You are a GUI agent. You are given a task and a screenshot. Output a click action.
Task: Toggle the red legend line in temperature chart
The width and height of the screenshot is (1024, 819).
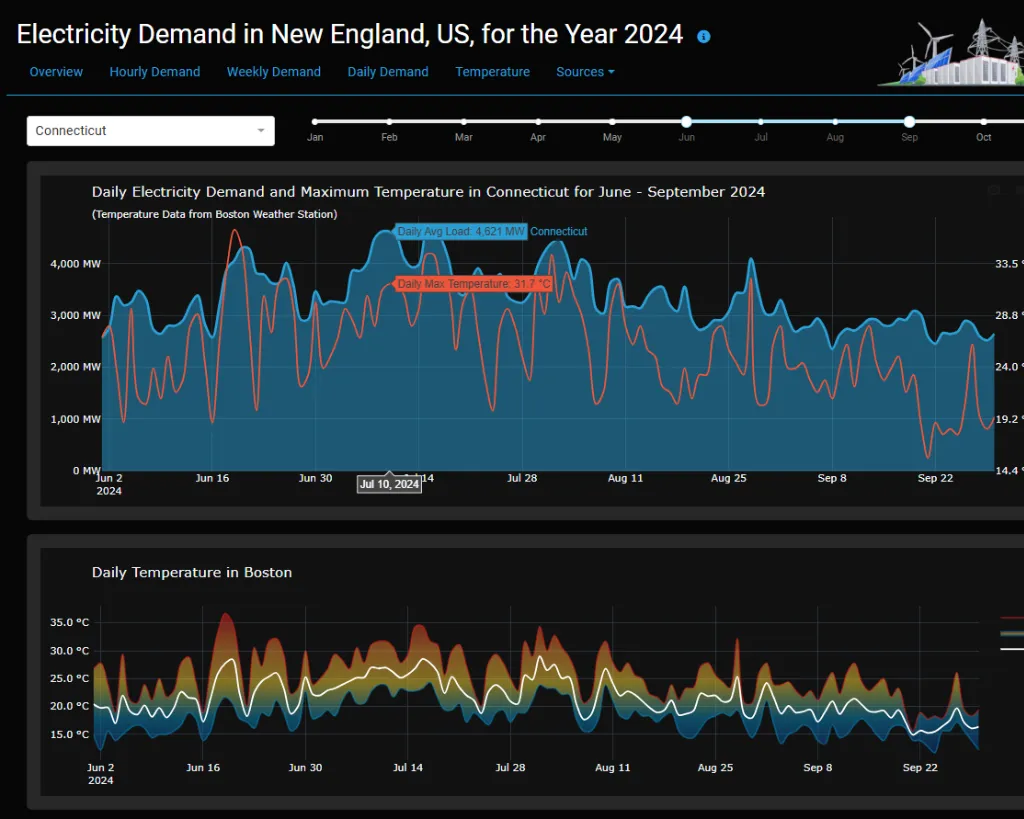[x=1011, y=619]
